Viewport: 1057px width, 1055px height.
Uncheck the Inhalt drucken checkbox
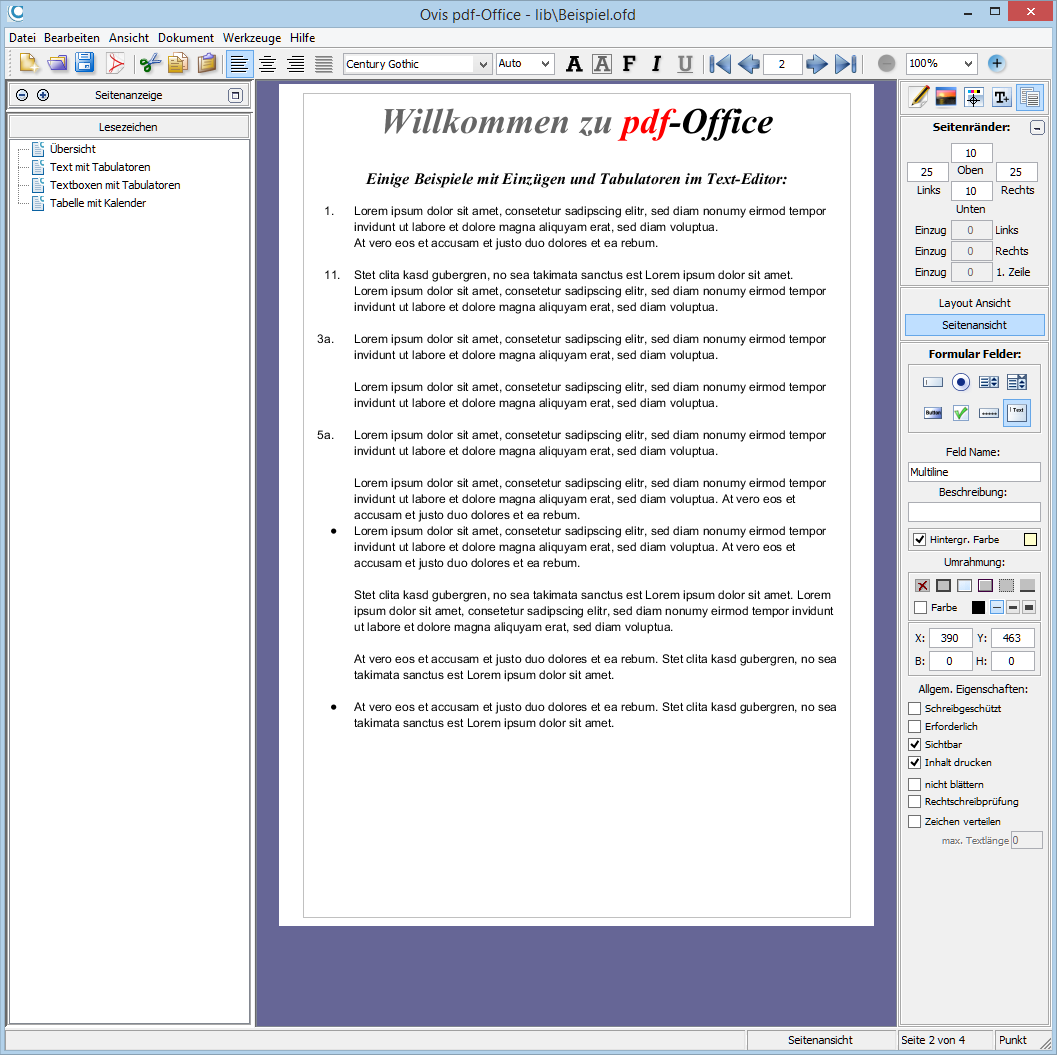tap(914, 762)
